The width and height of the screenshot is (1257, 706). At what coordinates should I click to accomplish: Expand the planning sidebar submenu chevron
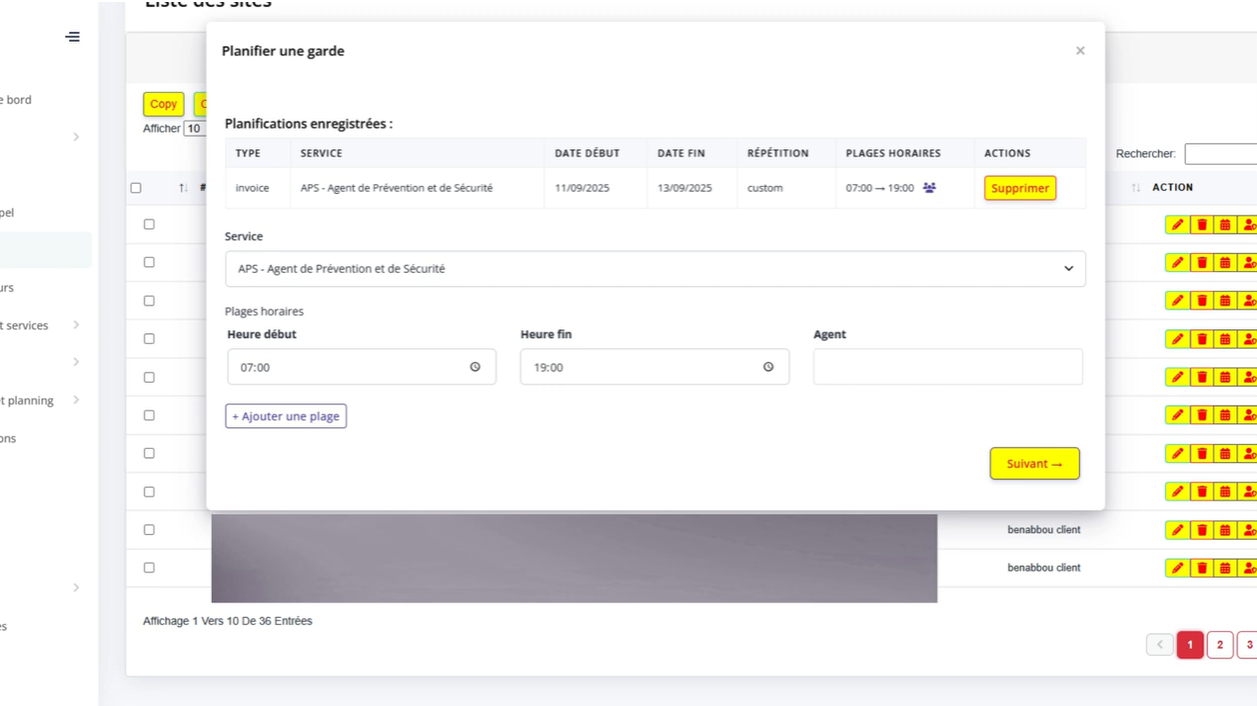76,400
